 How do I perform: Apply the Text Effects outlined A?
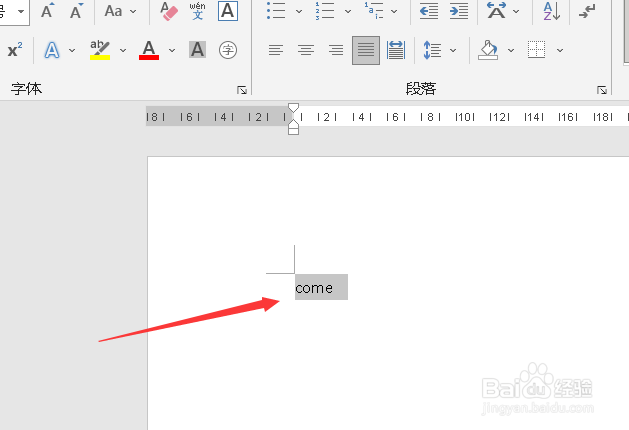(x=52, y=50)
